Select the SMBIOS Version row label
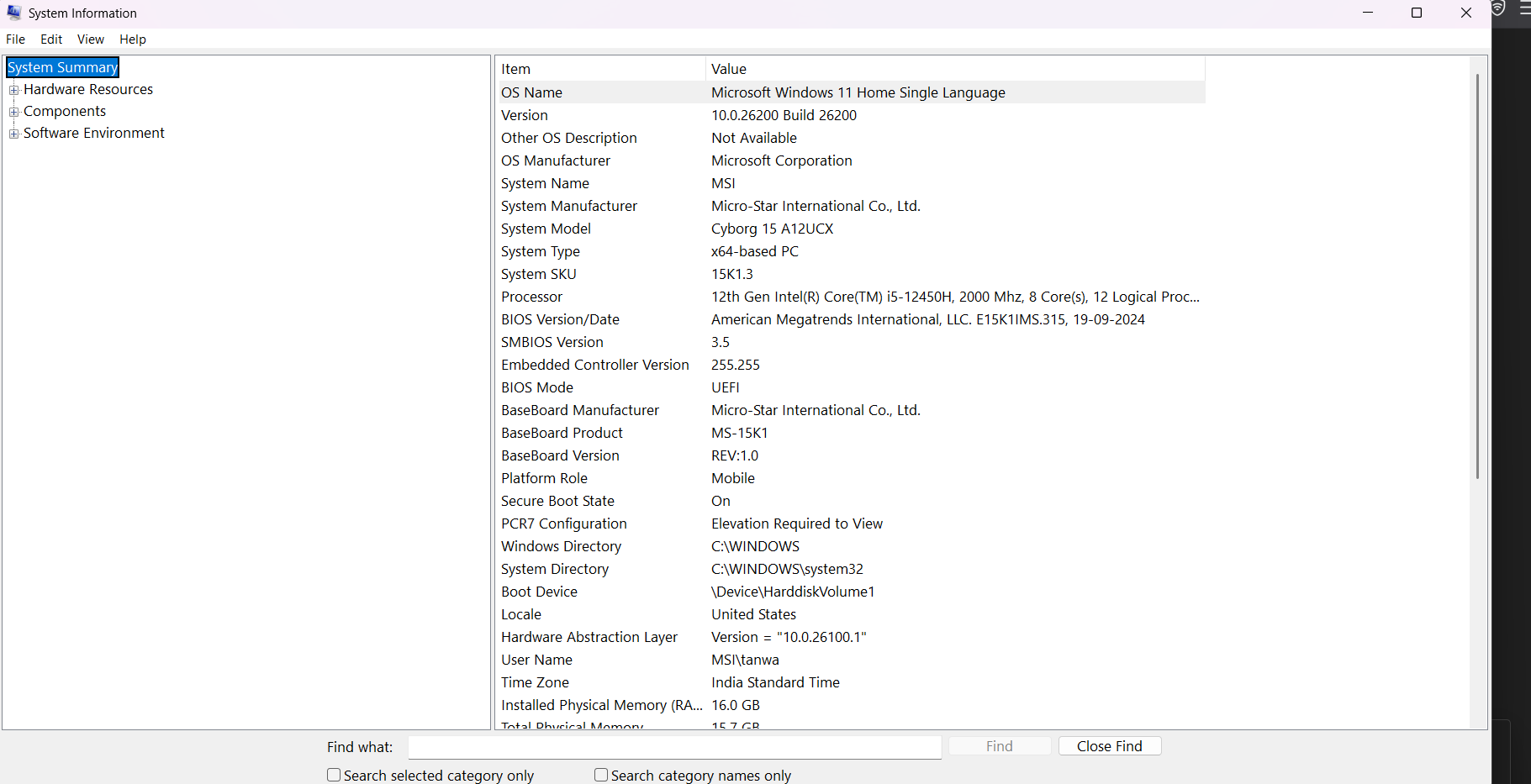Viewport: 1531px width, 784px height. pos(552,342)
